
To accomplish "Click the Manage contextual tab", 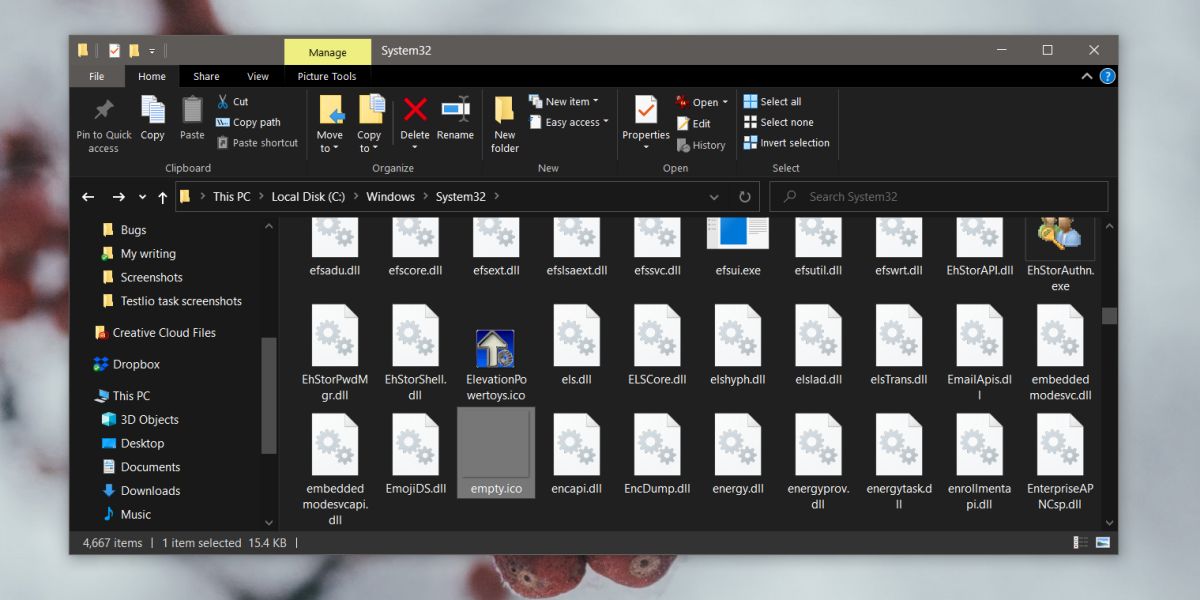I will (327, 52).
